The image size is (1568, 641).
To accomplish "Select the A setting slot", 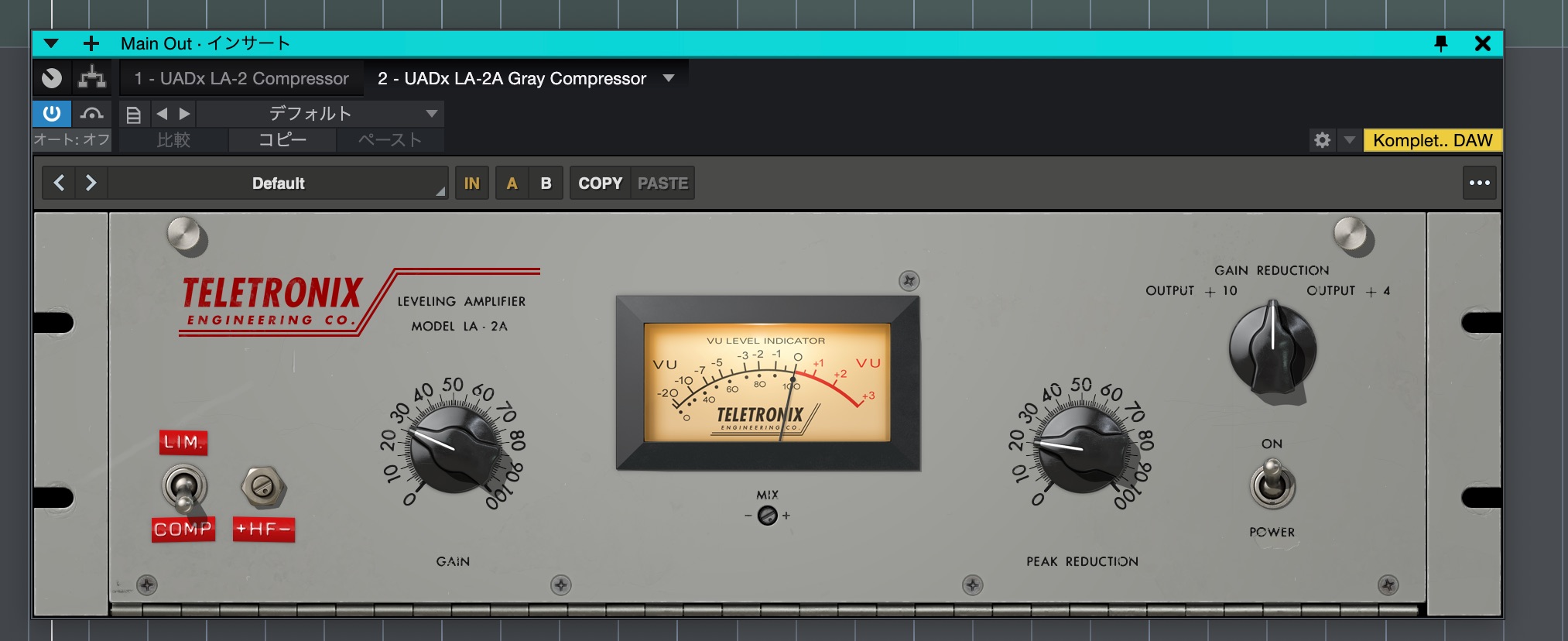I will (512, 183).
